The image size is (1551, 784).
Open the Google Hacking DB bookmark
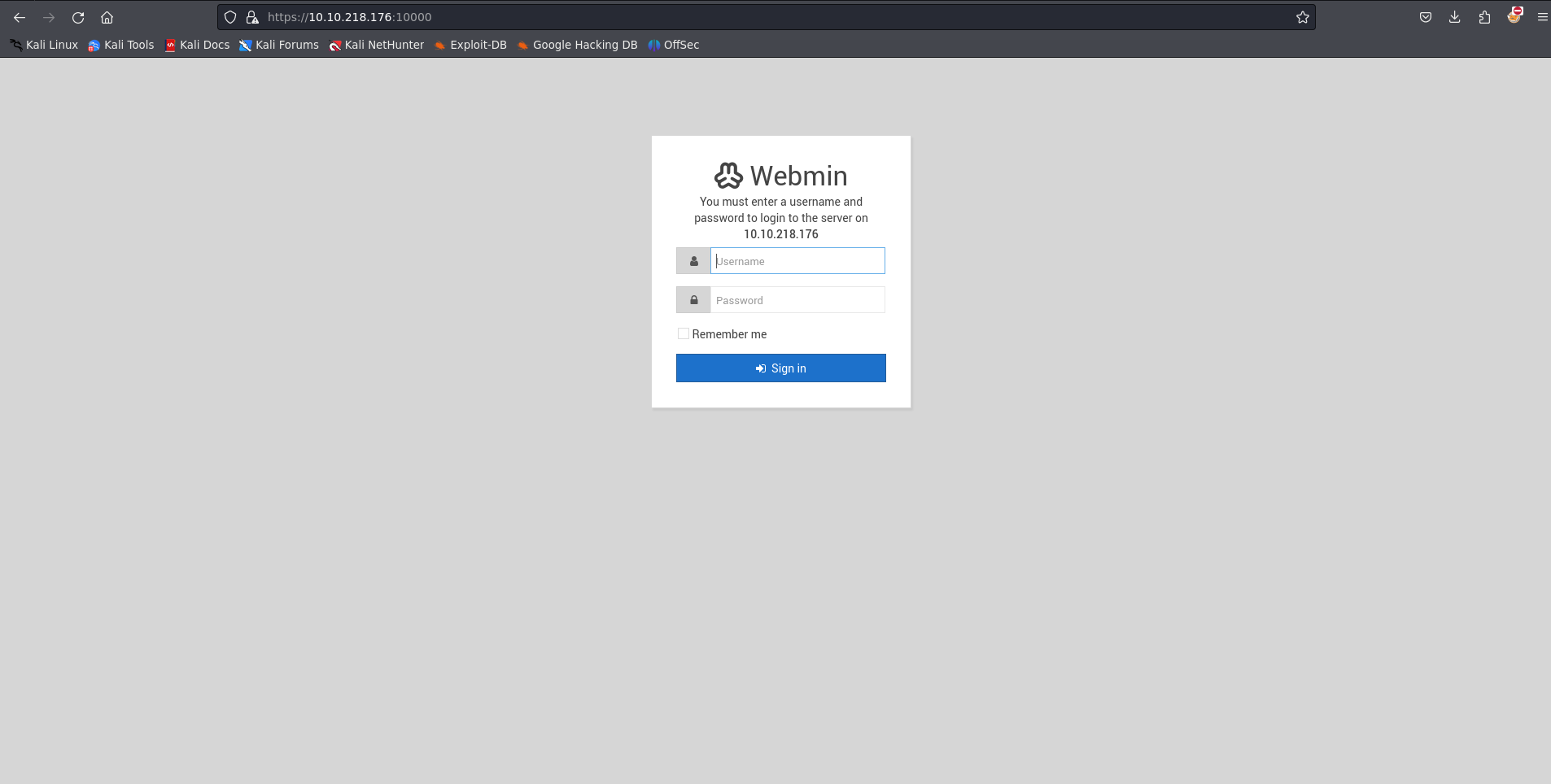(x=577, y=45)
